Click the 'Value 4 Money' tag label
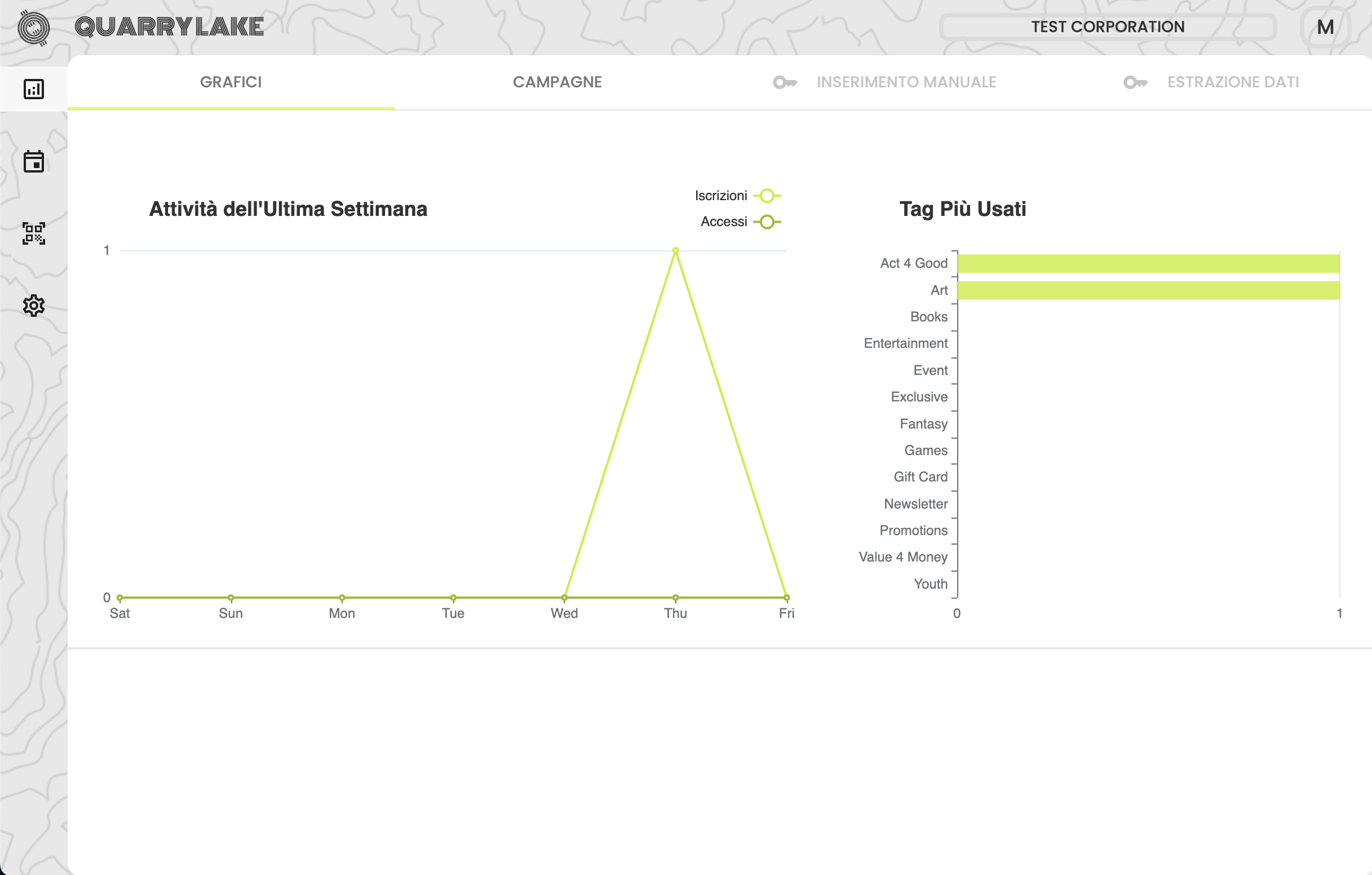 pyautogui.click(x=903, y=557)
